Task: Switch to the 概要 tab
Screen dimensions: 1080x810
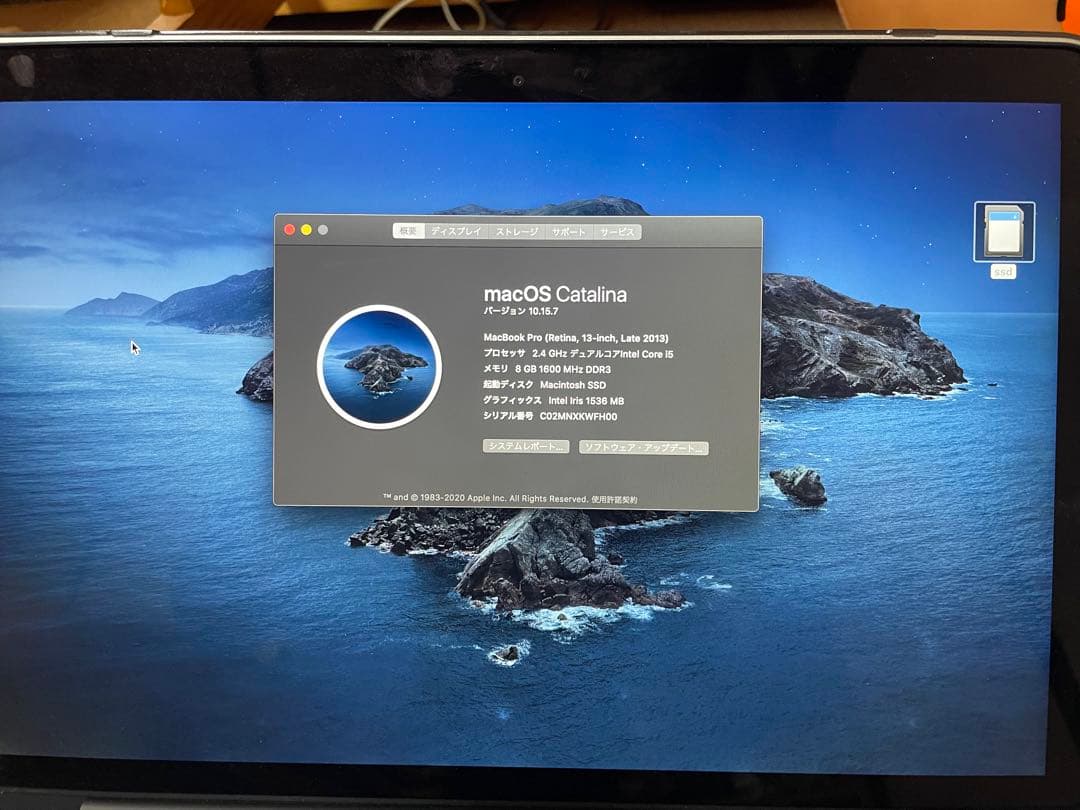Action: (x=408, y=231)
